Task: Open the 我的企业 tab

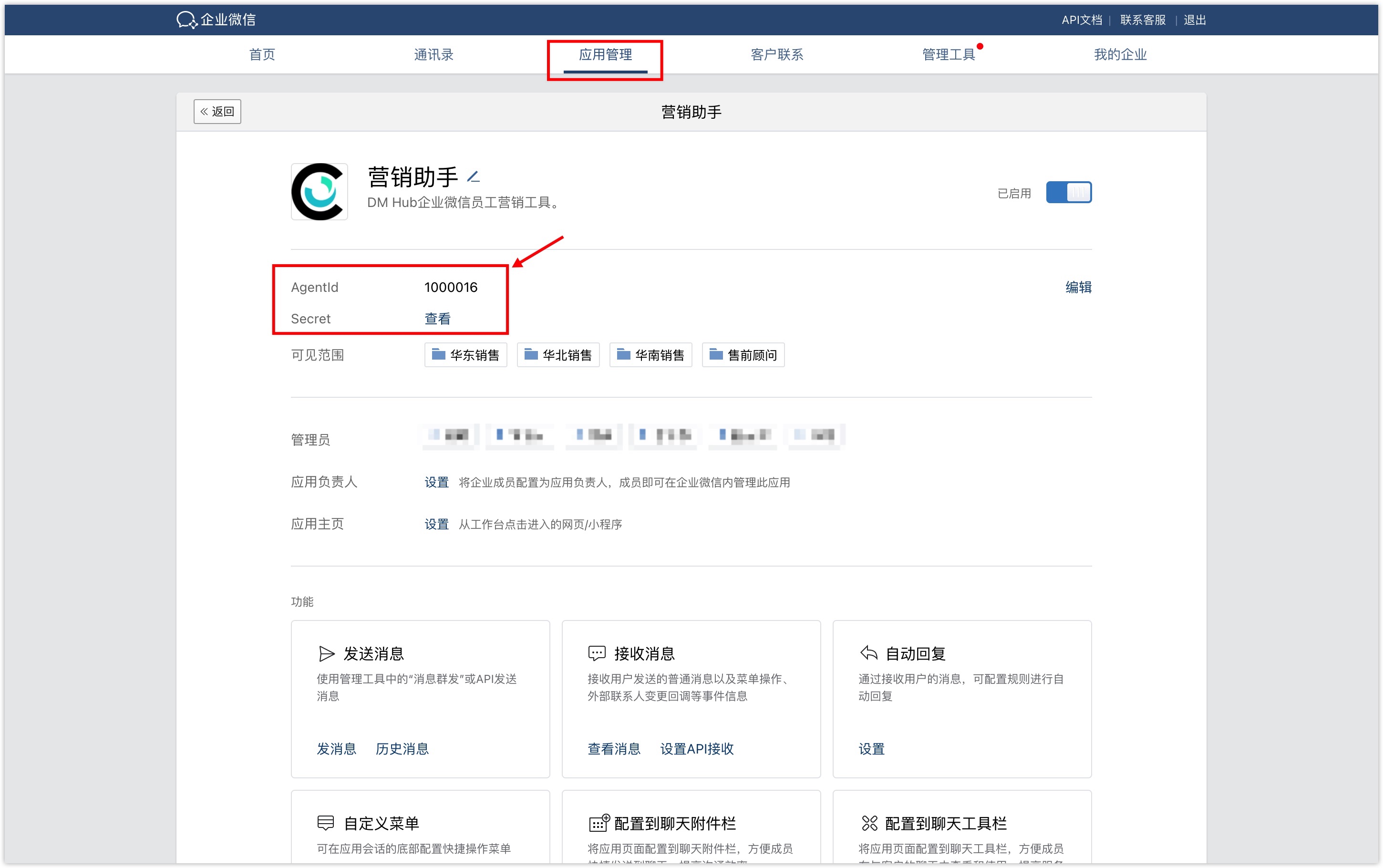Action: pyautogui.click(x=1120, y=54)
